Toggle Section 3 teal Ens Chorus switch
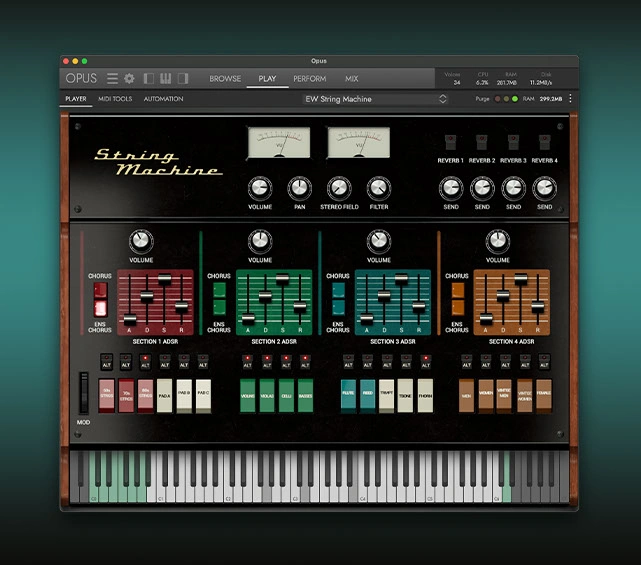Image resolution: width=641 pixels, height=565 pixels. [x=338, y=307]
